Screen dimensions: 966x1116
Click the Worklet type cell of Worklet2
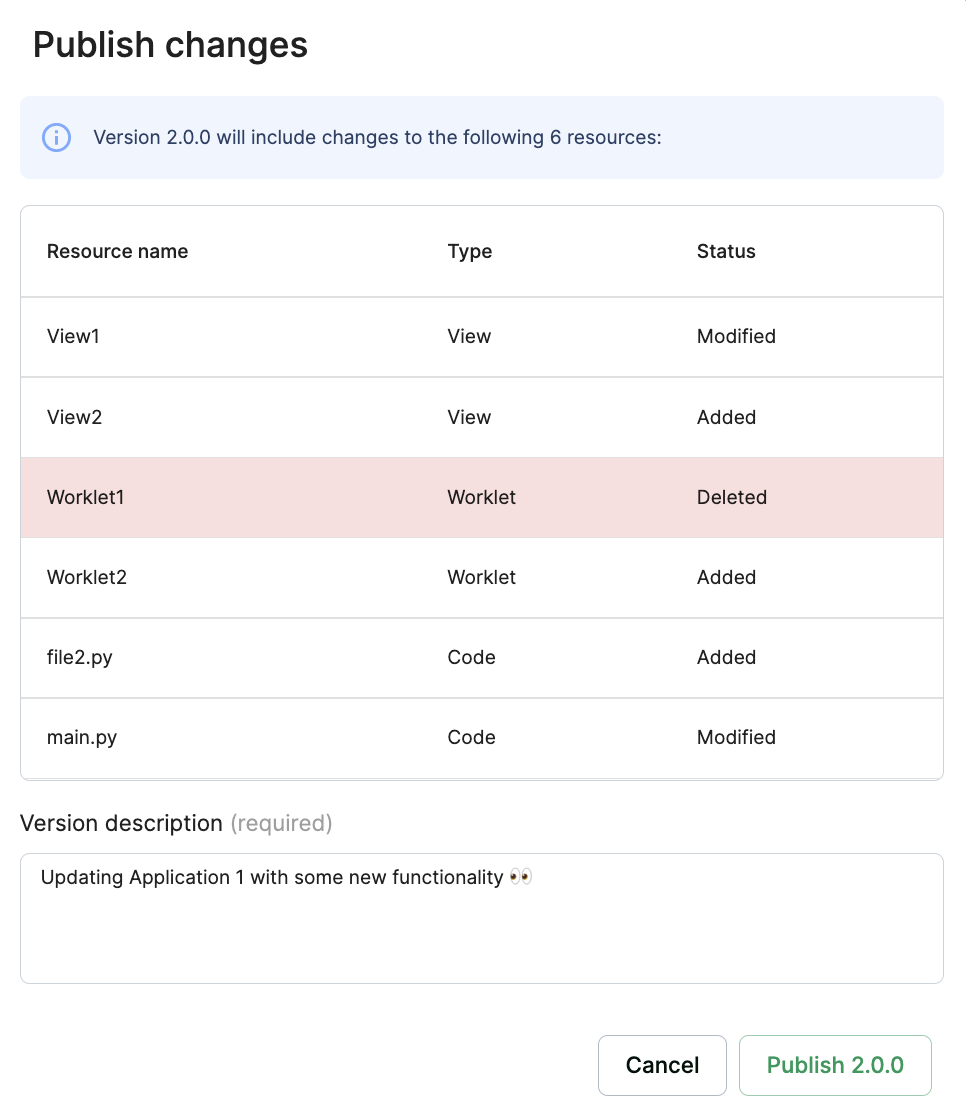482,577
